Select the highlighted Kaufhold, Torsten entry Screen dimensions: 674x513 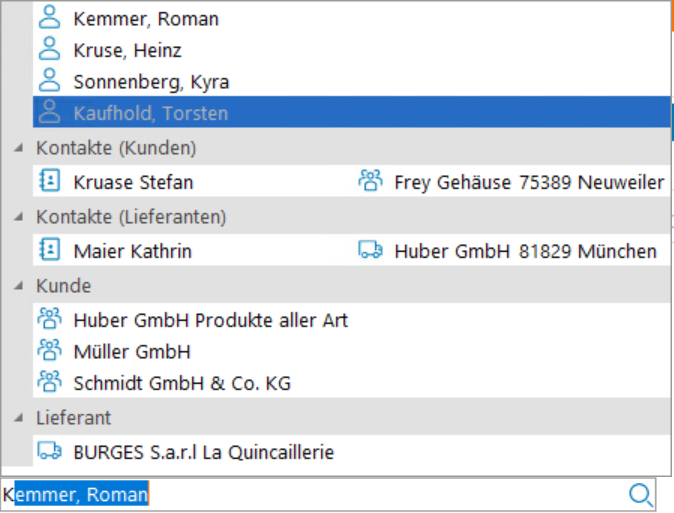click(150, 113)
